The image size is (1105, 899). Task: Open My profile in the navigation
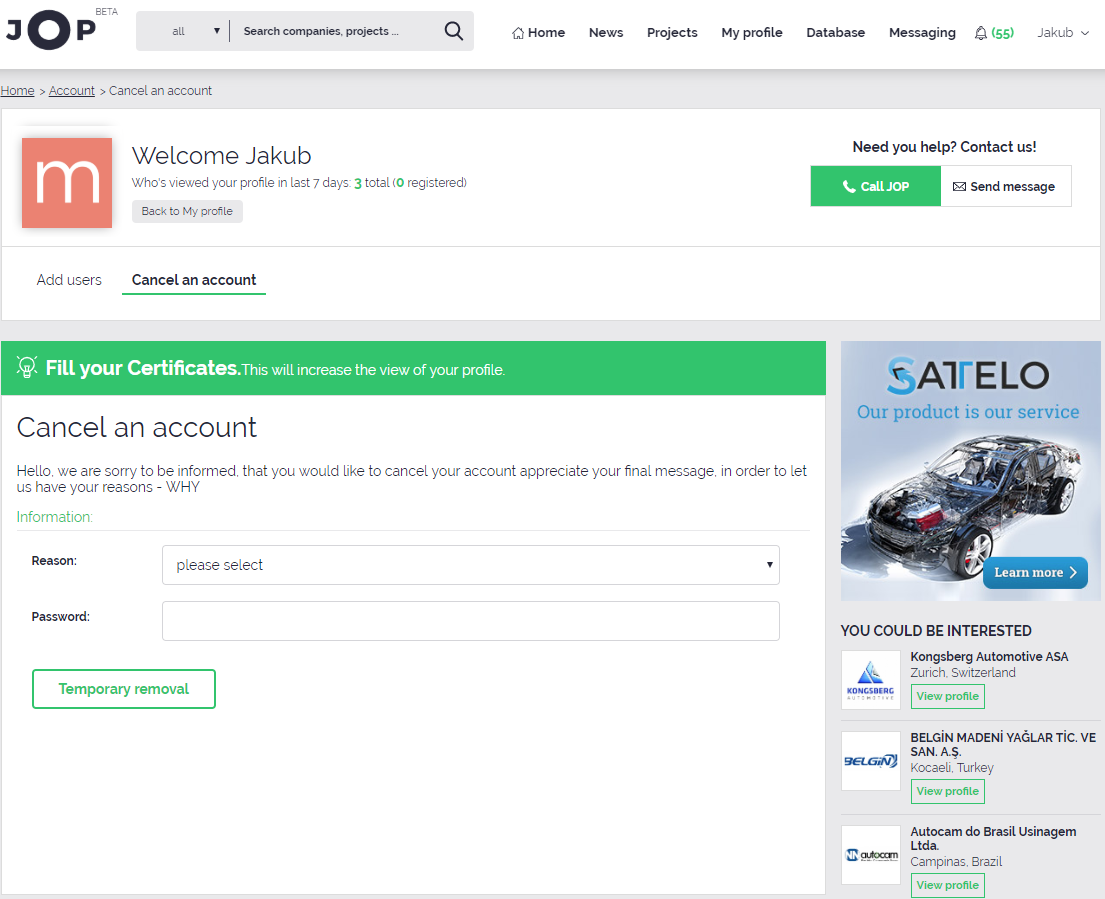pos(752,32)
